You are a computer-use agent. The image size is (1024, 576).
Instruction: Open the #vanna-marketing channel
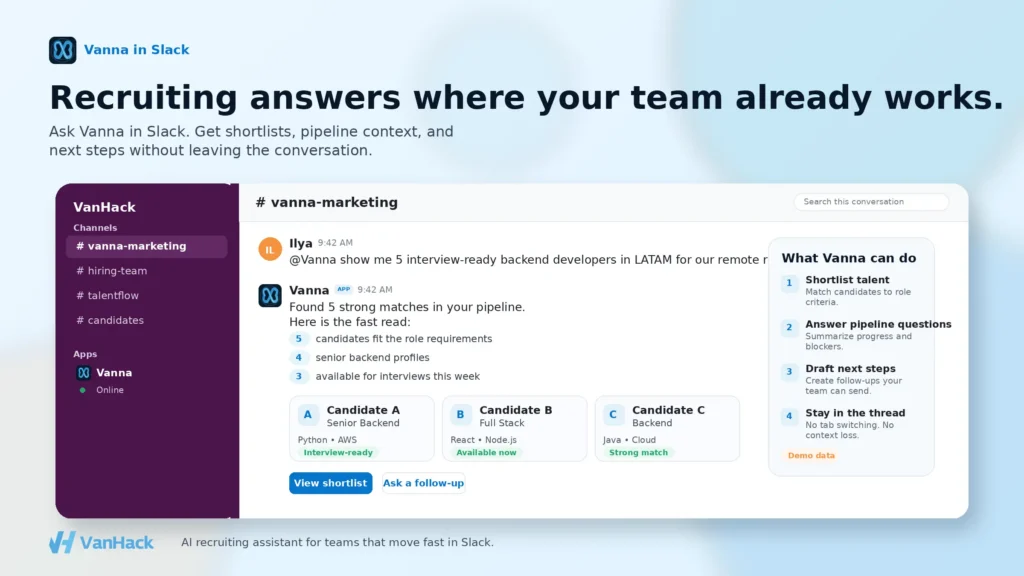pos(147,246)
